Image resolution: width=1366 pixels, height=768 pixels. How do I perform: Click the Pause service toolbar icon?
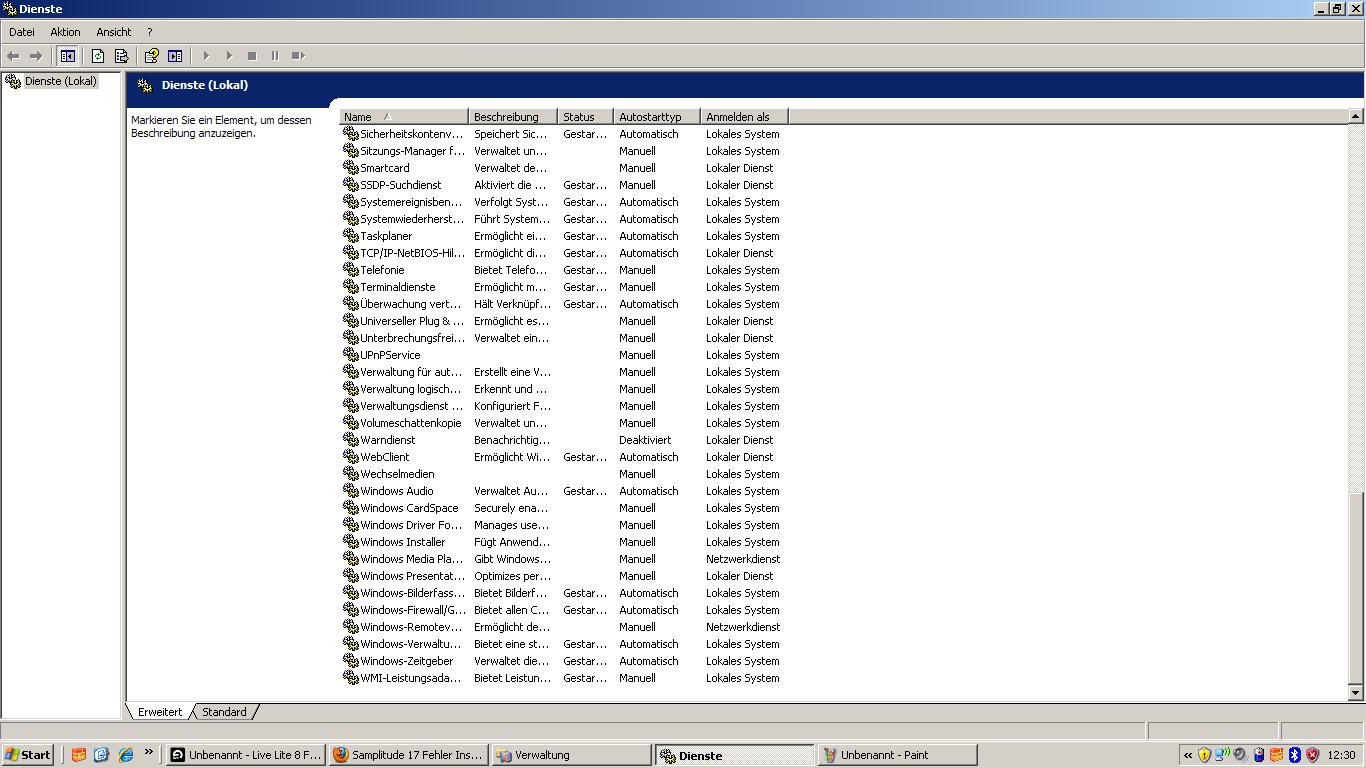tap(275, 56)
